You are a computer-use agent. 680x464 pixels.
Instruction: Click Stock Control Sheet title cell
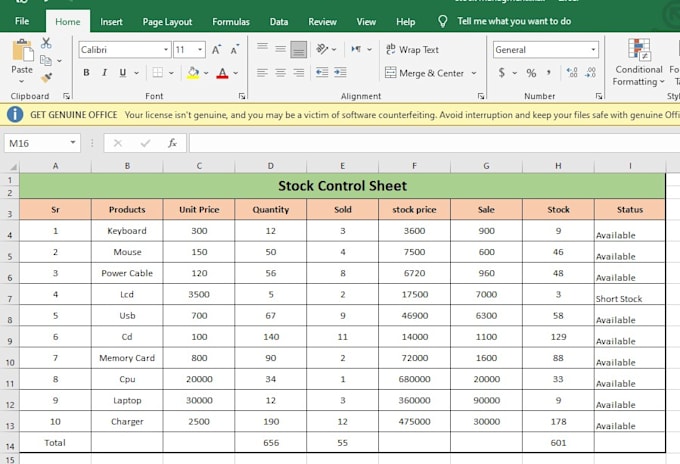342,186
